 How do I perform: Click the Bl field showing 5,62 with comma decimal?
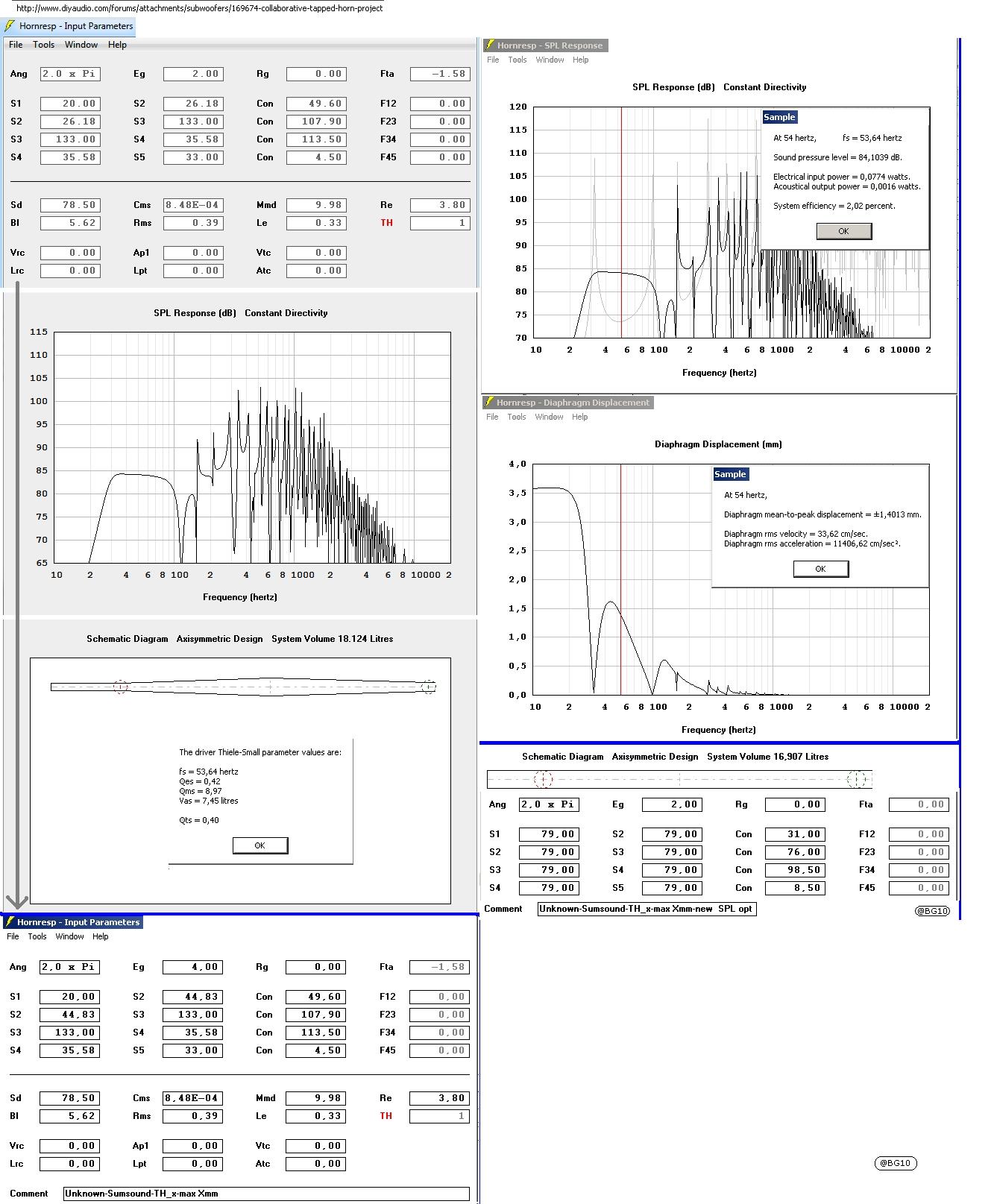coord(69,1116)
